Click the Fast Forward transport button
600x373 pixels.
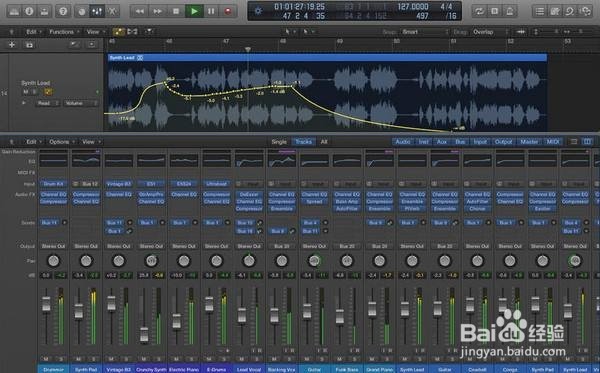[157, 11]
